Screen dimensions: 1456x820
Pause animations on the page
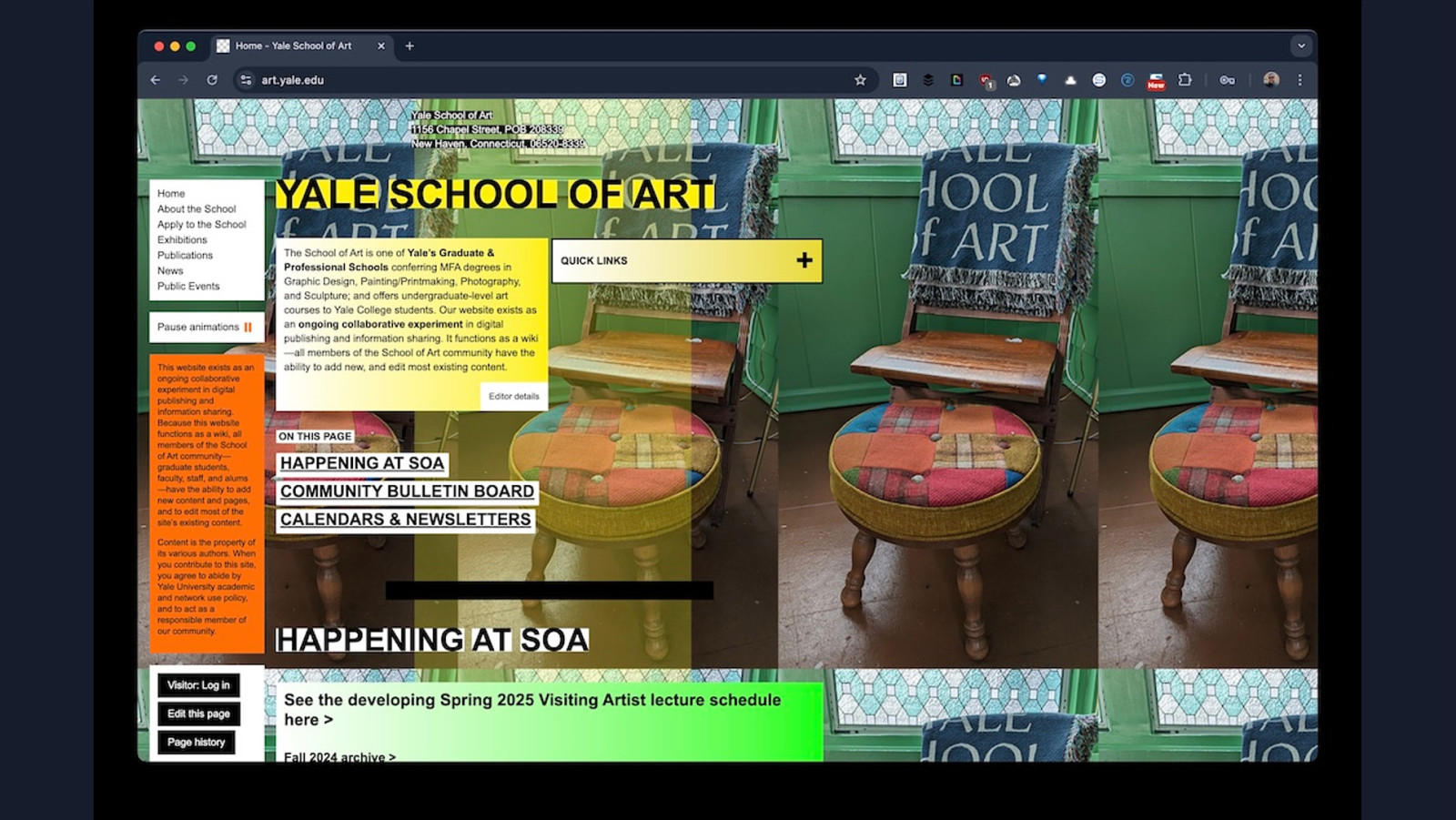(x=207, y=327)
